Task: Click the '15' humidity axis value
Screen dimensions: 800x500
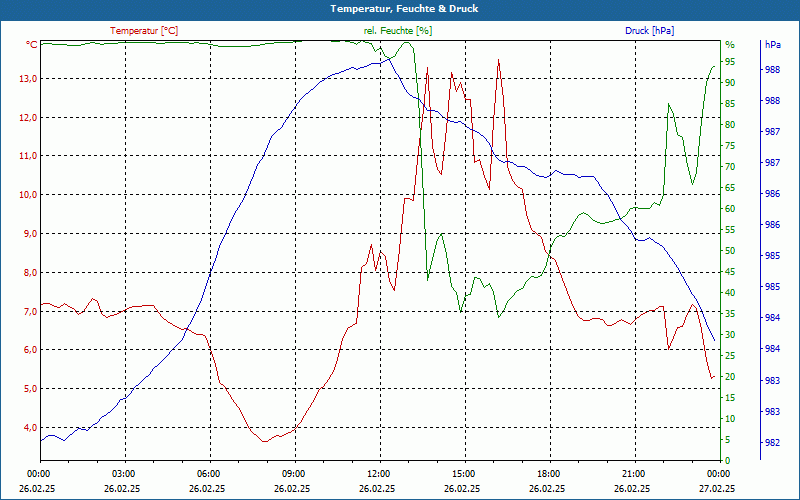Action: coord(730,397)
